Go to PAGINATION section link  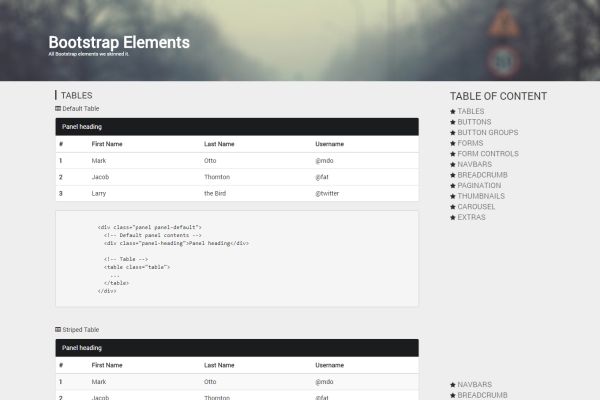479,185
